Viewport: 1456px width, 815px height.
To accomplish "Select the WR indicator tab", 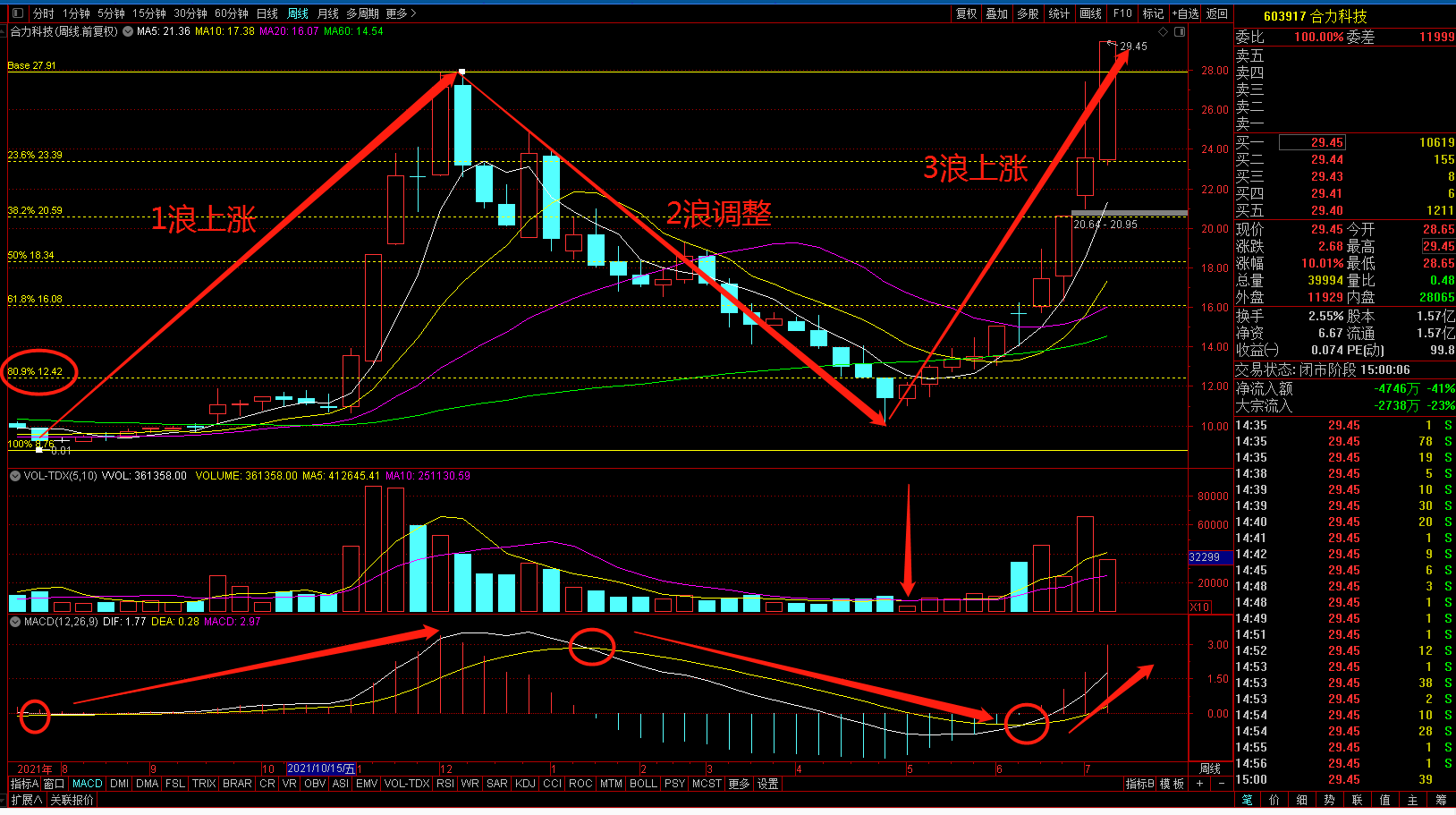I will pyautogui.click(x=470, y=784).
